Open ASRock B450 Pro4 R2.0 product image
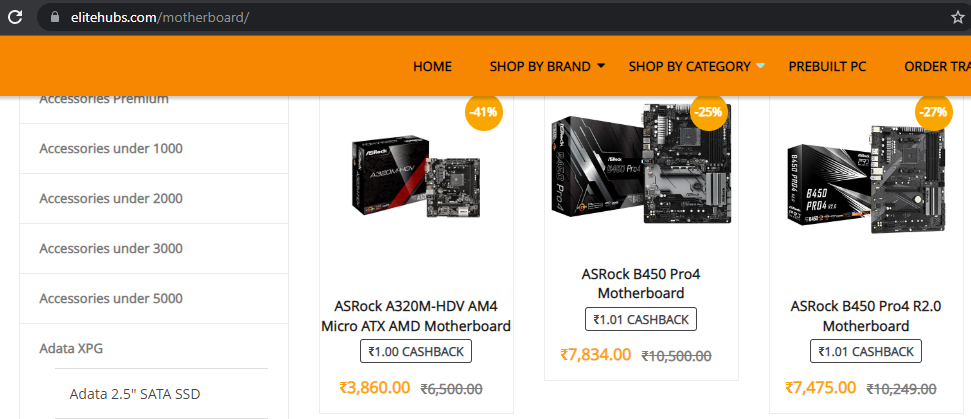The width and height of the screenshot is (971, 419). click(866, 179)
